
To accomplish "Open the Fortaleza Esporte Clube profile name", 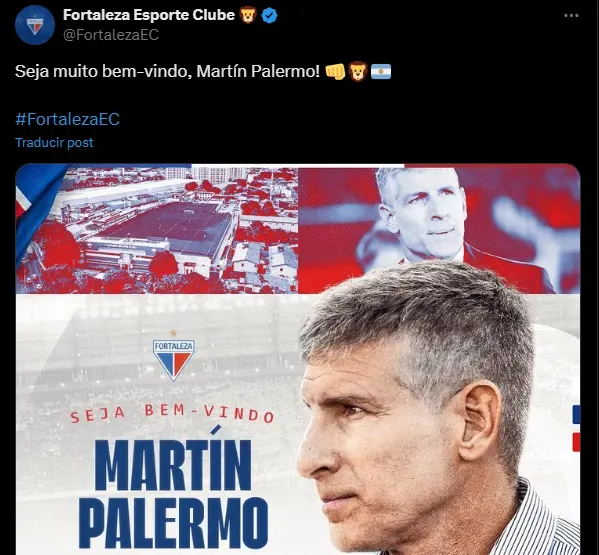I will [x=149, y=15].
